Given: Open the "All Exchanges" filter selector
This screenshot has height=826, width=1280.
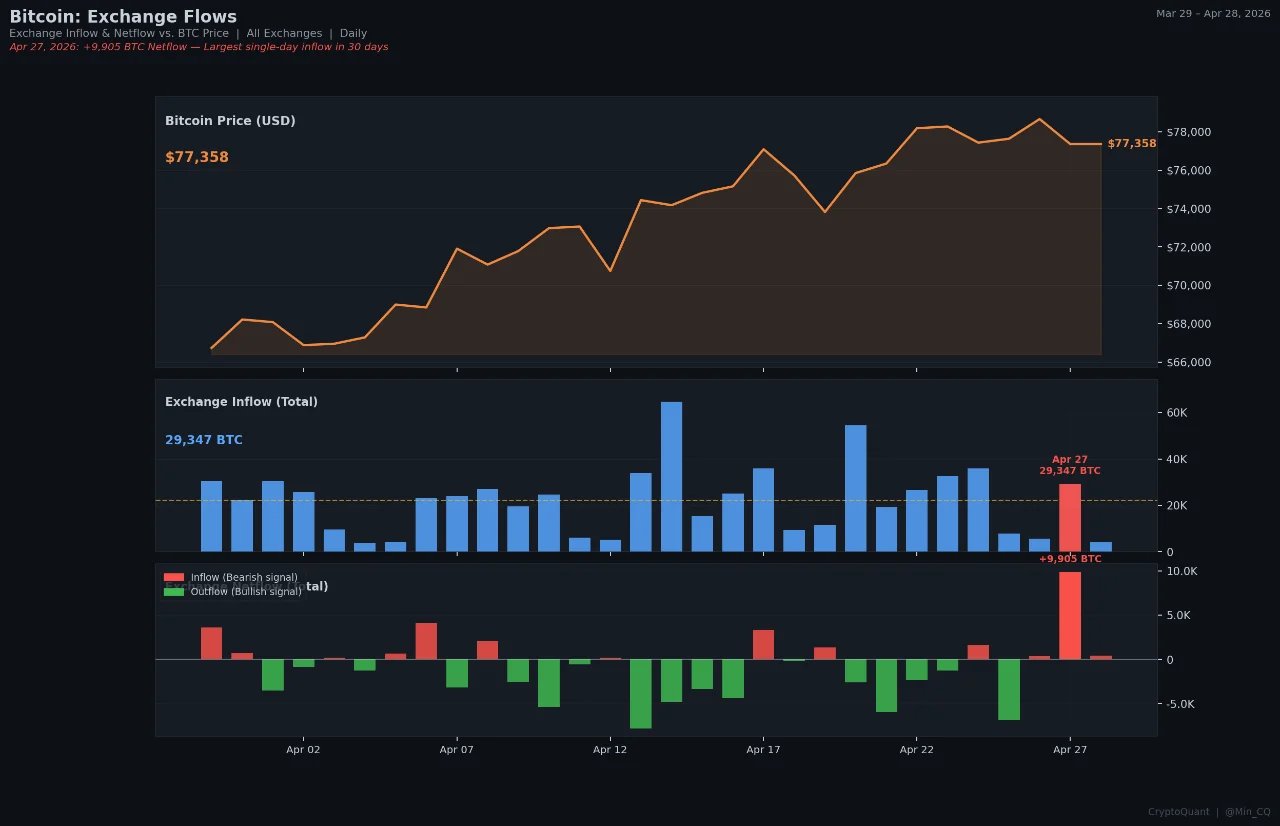Looking at the screenshot, I should [283, 33].
